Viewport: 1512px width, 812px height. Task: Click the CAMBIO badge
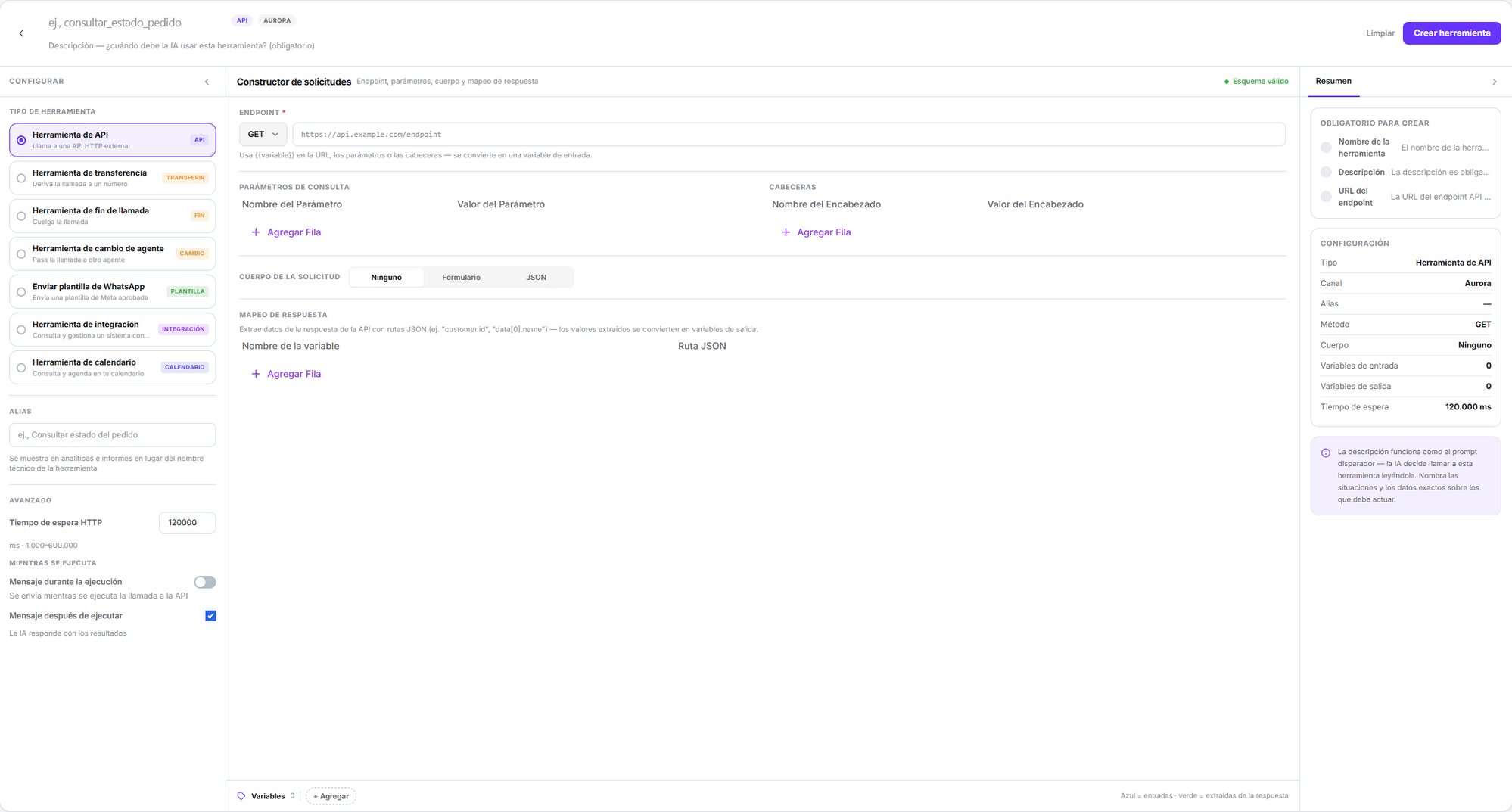point(191,254)
